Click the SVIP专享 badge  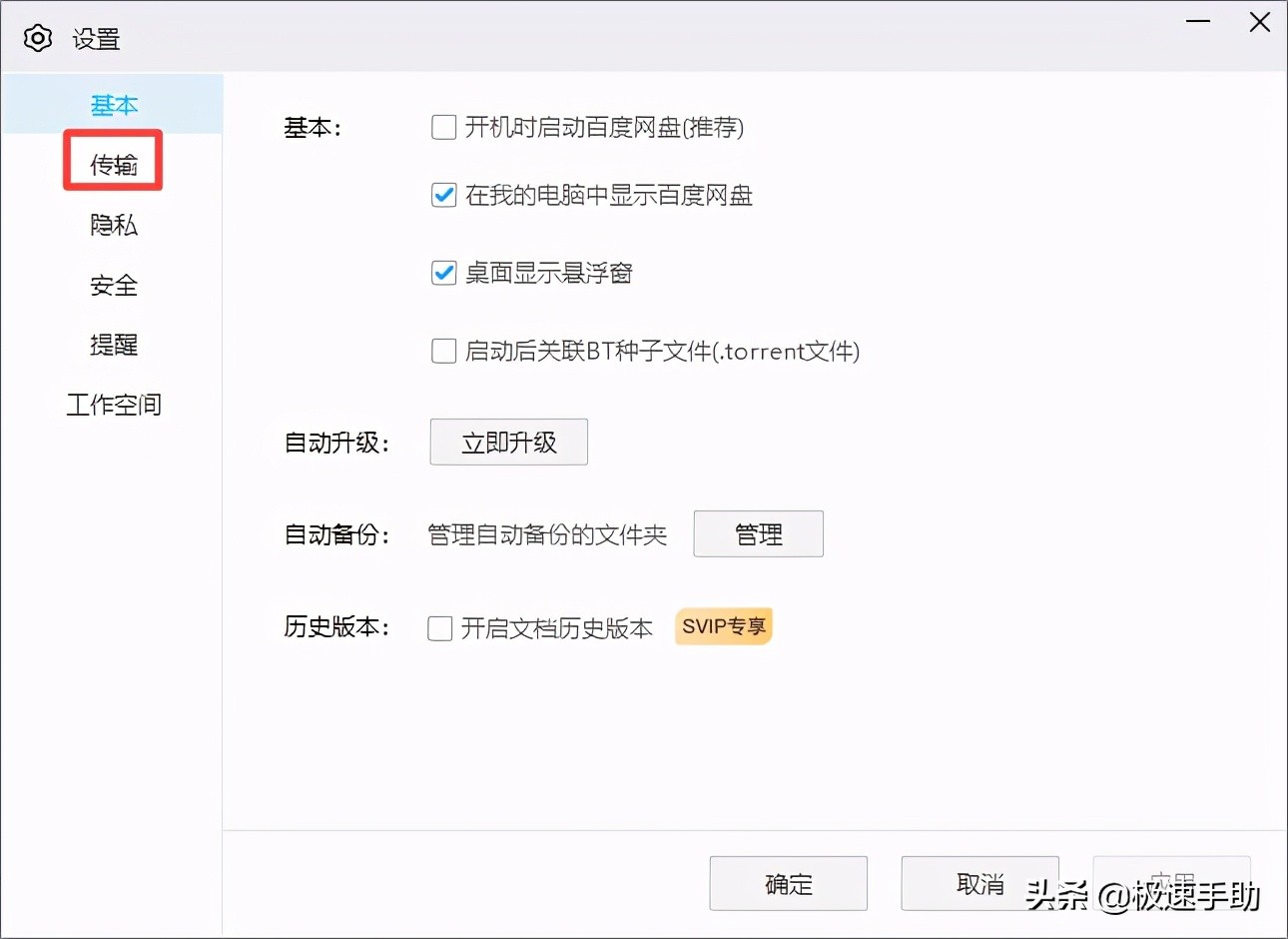click(x=723, y=626)
